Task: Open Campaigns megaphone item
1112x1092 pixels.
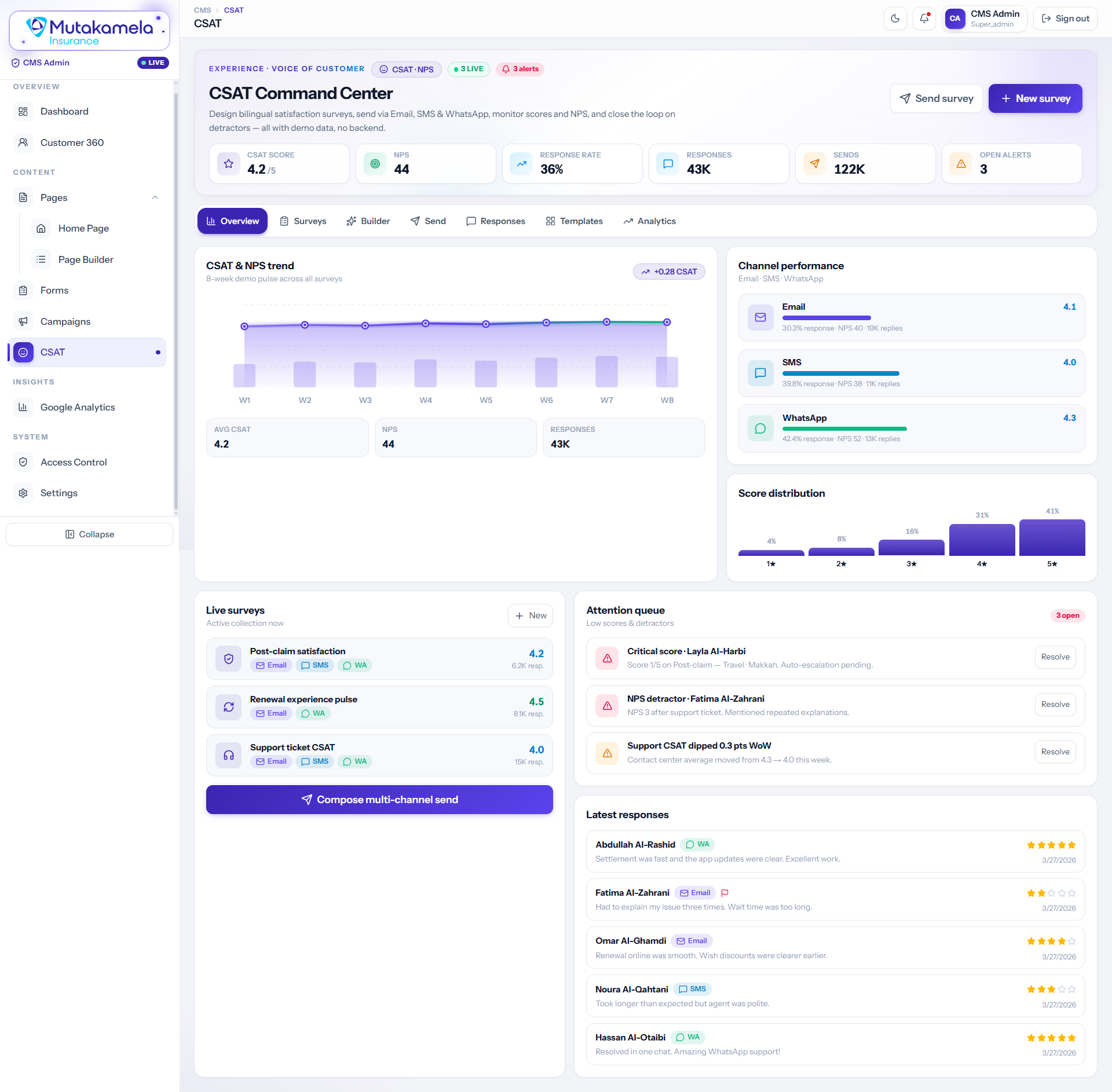Action: click(87, 321)
